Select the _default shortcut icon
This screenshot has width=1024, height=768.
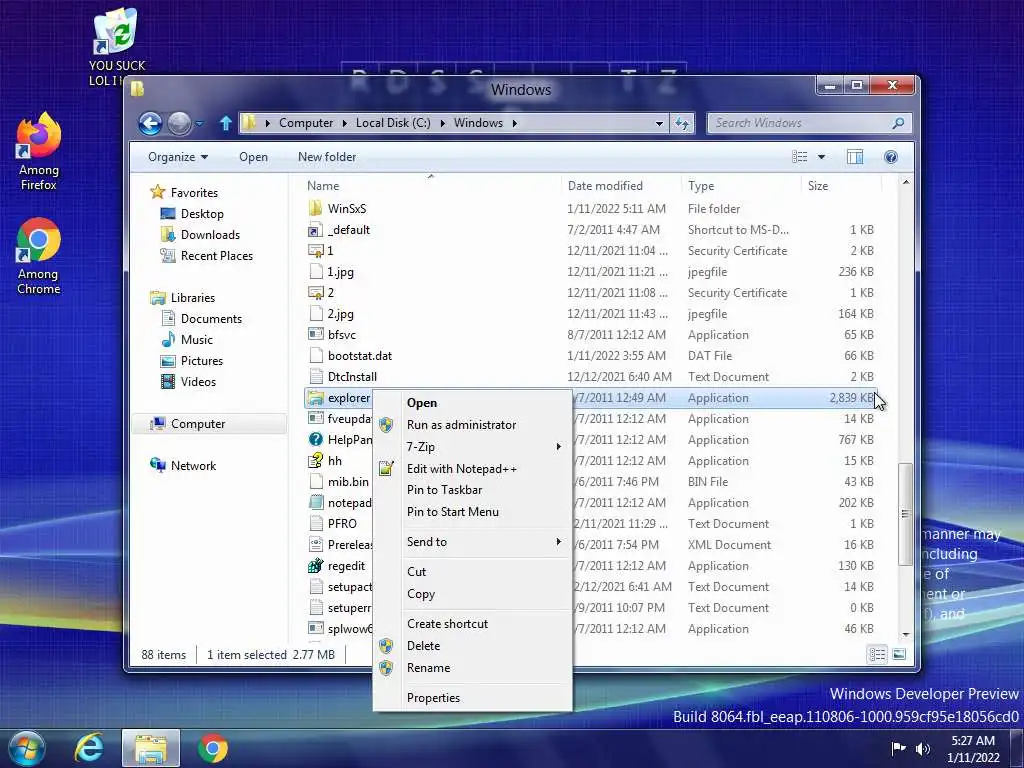pyautogui.click(x=315, y=229)
